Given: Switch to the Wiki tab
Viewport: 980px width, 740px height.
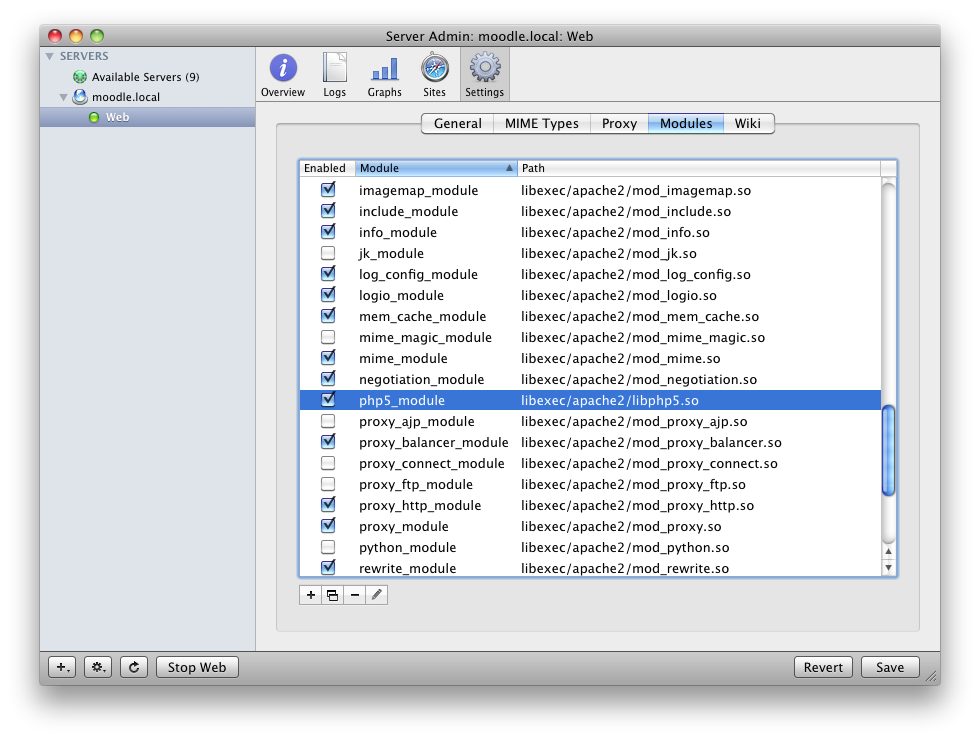Looking at the screenshot, I should point(748,123).
